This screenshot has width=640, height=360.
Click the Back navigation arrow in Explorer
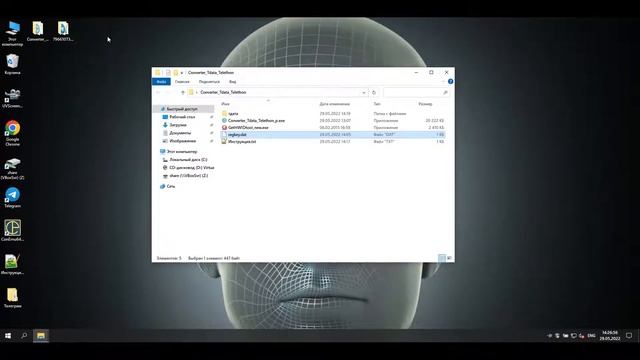pos(158,93)
